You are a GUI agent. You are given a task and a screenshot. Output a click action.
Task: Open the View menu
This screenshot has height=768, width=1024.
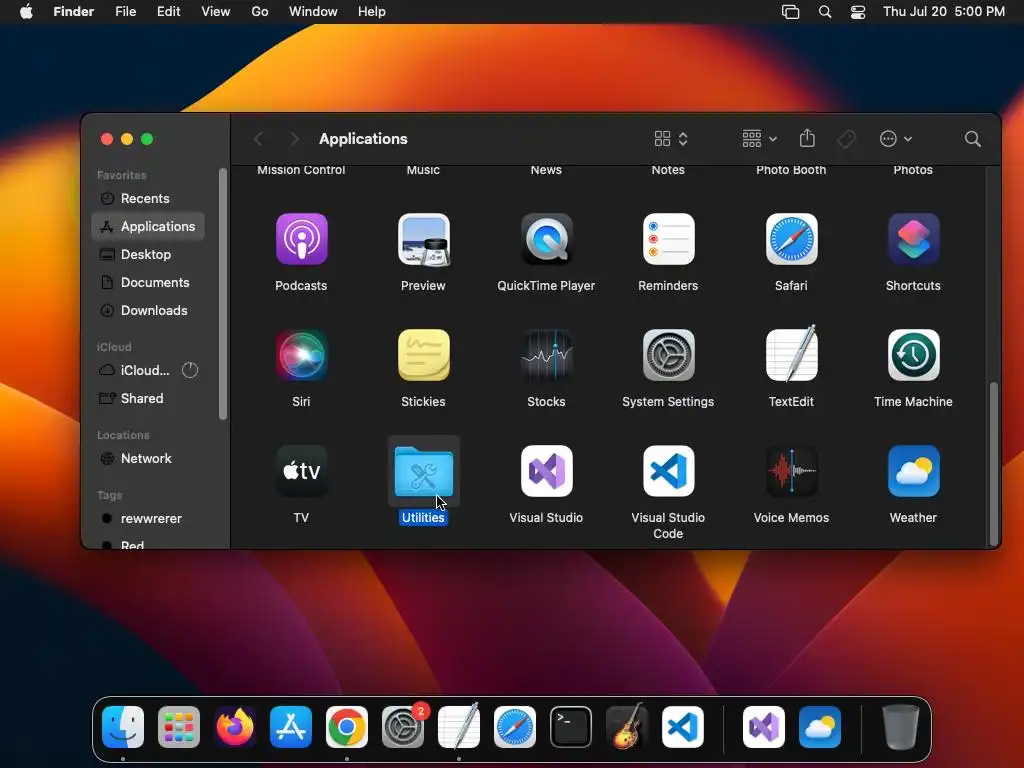click(216, 12)
